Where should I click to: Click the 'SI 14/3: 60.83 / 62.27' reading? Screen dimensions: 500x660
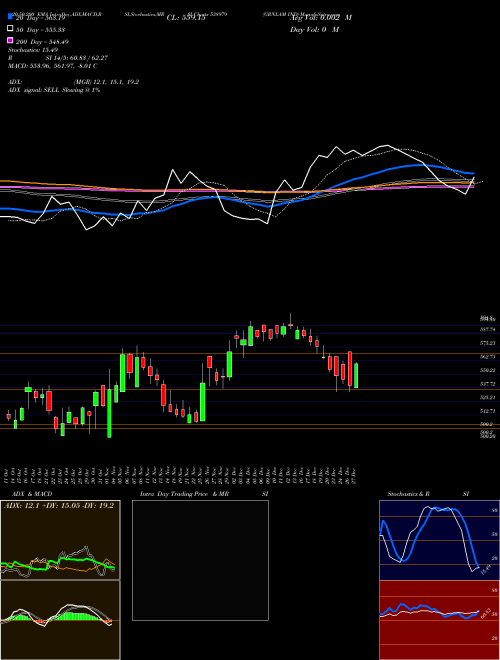(77, 58)
